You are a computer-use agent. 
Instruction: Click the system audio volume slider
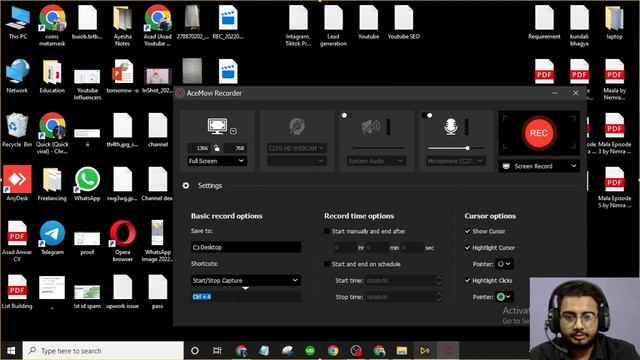tap(378, 148)
